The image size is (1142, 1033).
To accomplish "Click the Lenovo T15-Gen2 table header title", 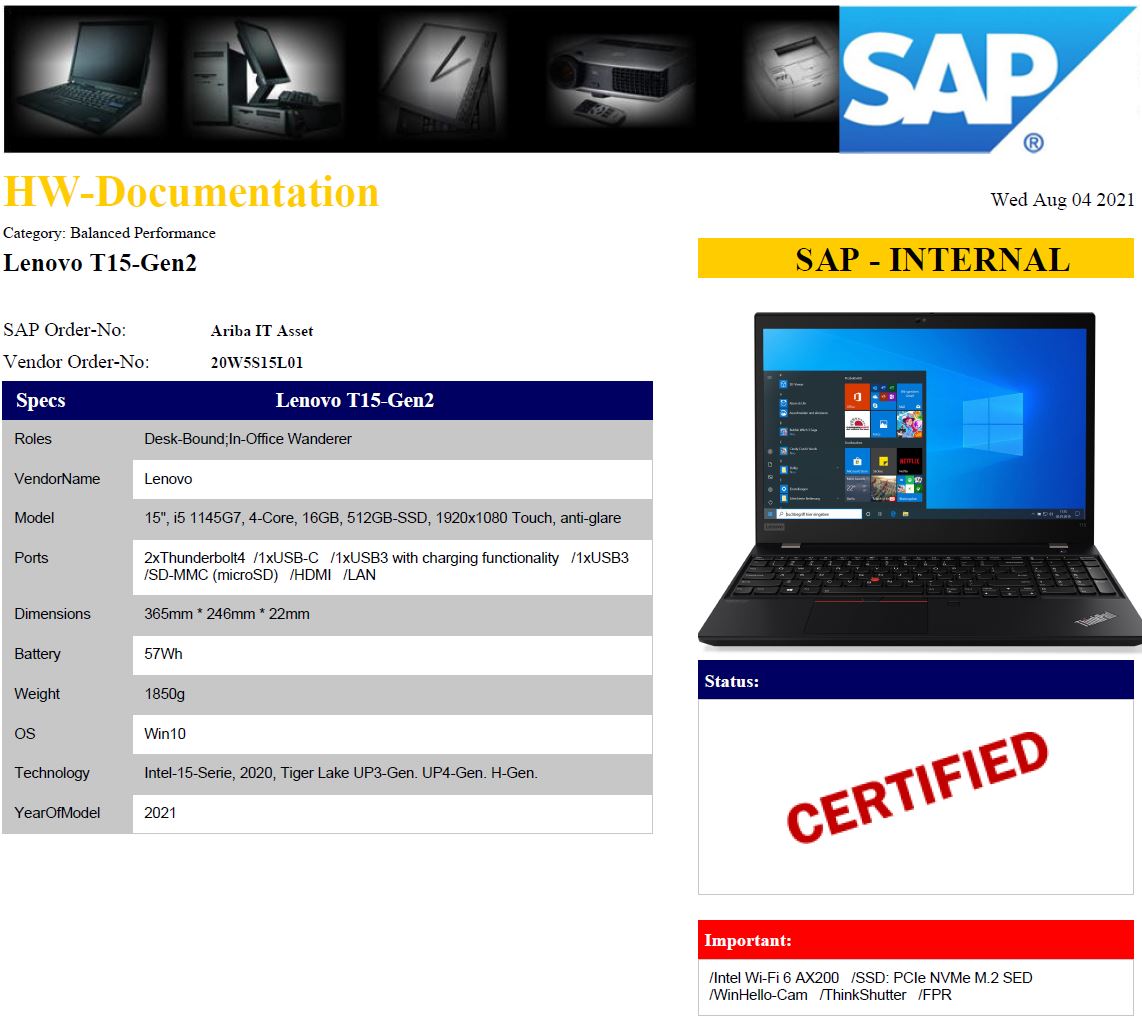I will [x=355, y=401].
